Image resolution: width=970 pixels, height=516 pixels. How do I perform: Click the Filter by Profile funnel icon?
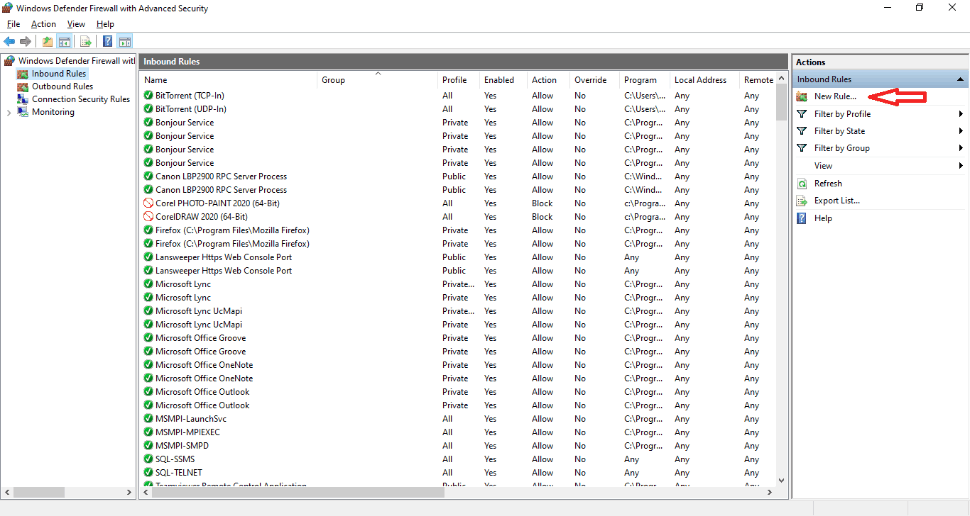[802, 114]
